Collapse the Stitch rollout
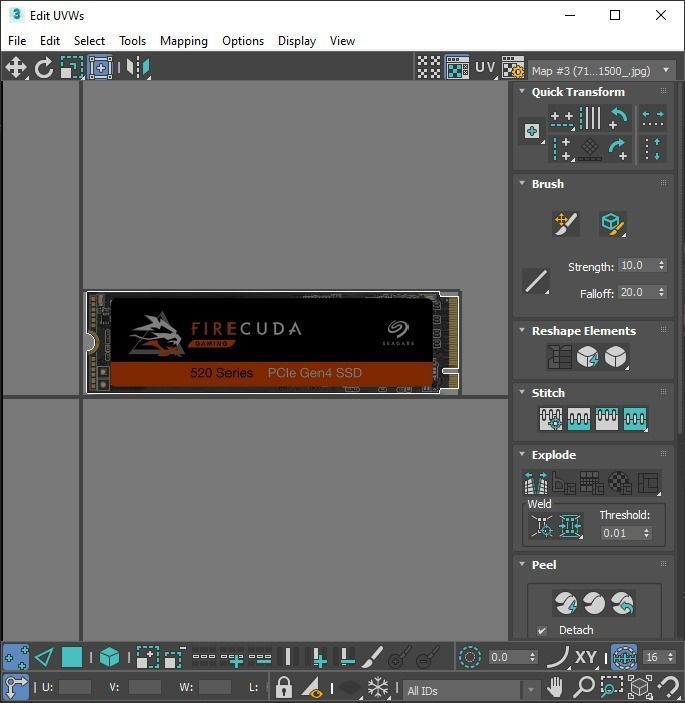This screenshot has height=703, width=685. click(x=522, y=392)
